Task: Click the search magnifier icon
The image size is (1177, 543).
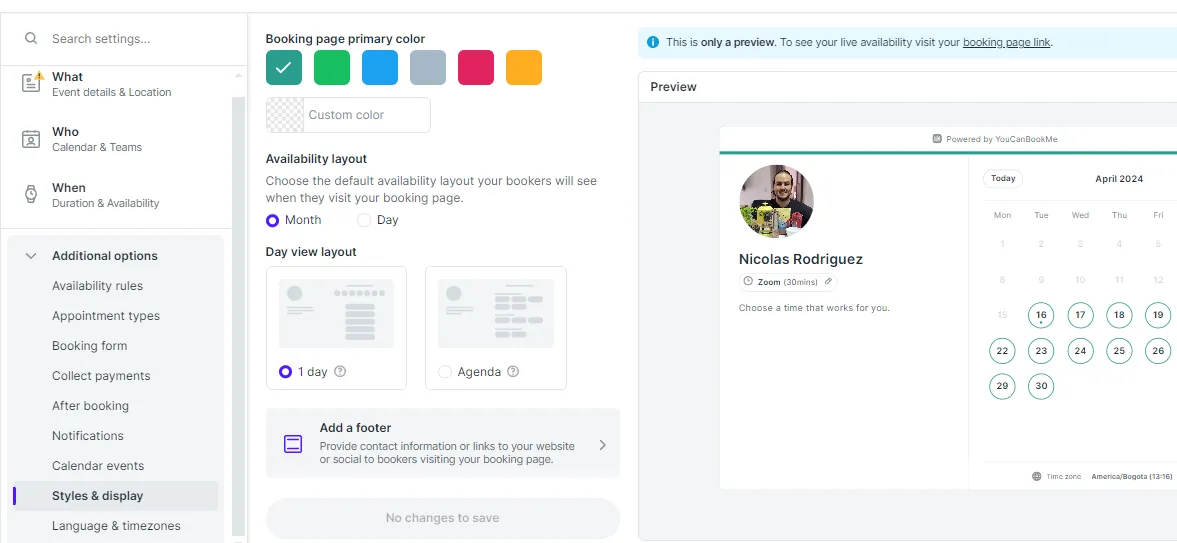Action: [31, 39]
